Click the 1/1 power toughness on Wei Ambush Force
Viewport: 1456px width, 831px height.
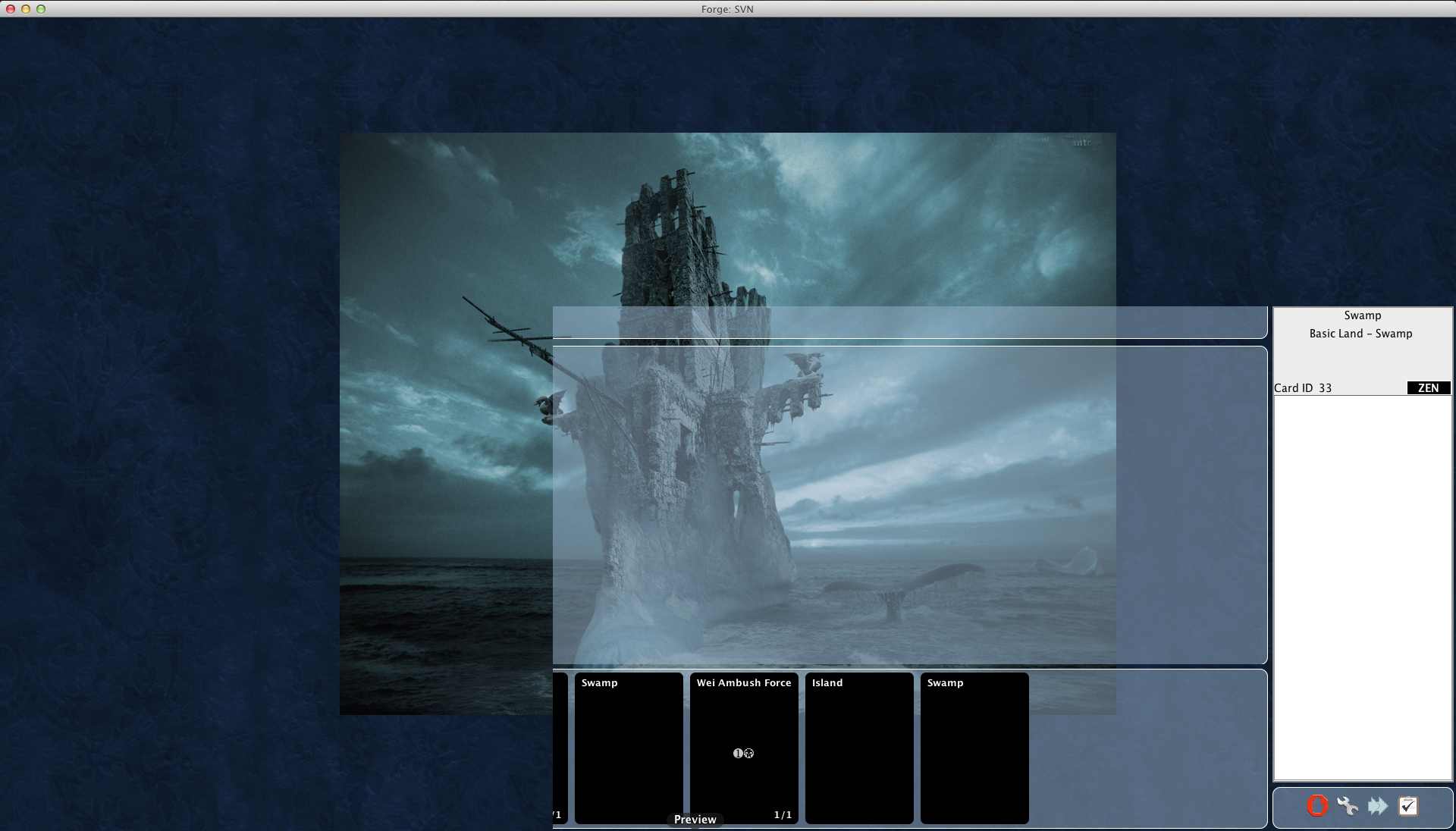pyautogui.click(x=783, y=814)
